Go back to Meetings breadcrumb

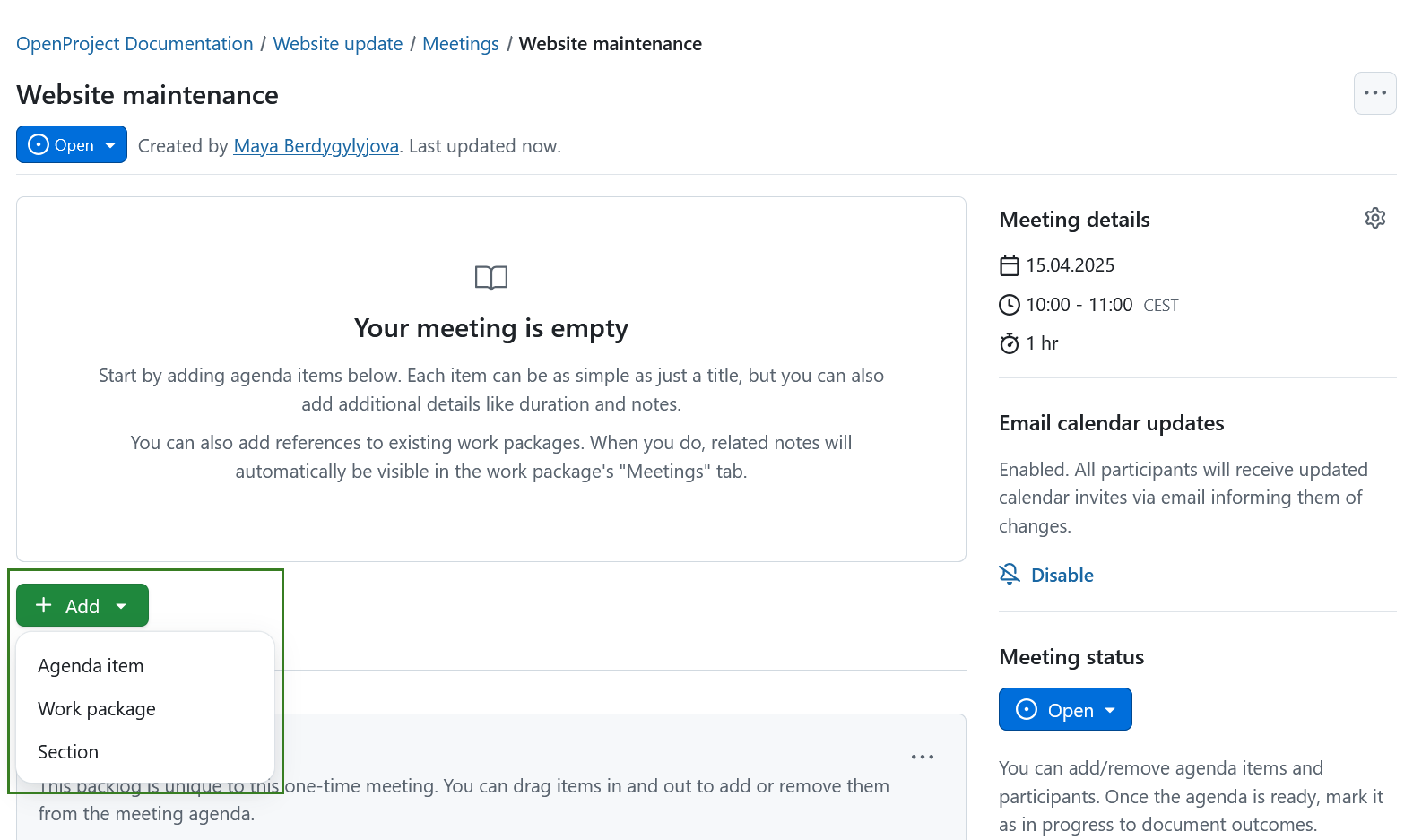coord(460,44)
